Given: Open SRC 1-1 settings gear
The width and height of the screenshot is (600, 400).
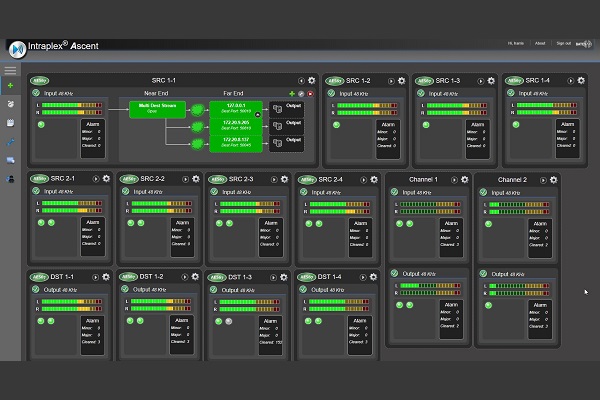Looking at the screenshot, I should point(312,80).
